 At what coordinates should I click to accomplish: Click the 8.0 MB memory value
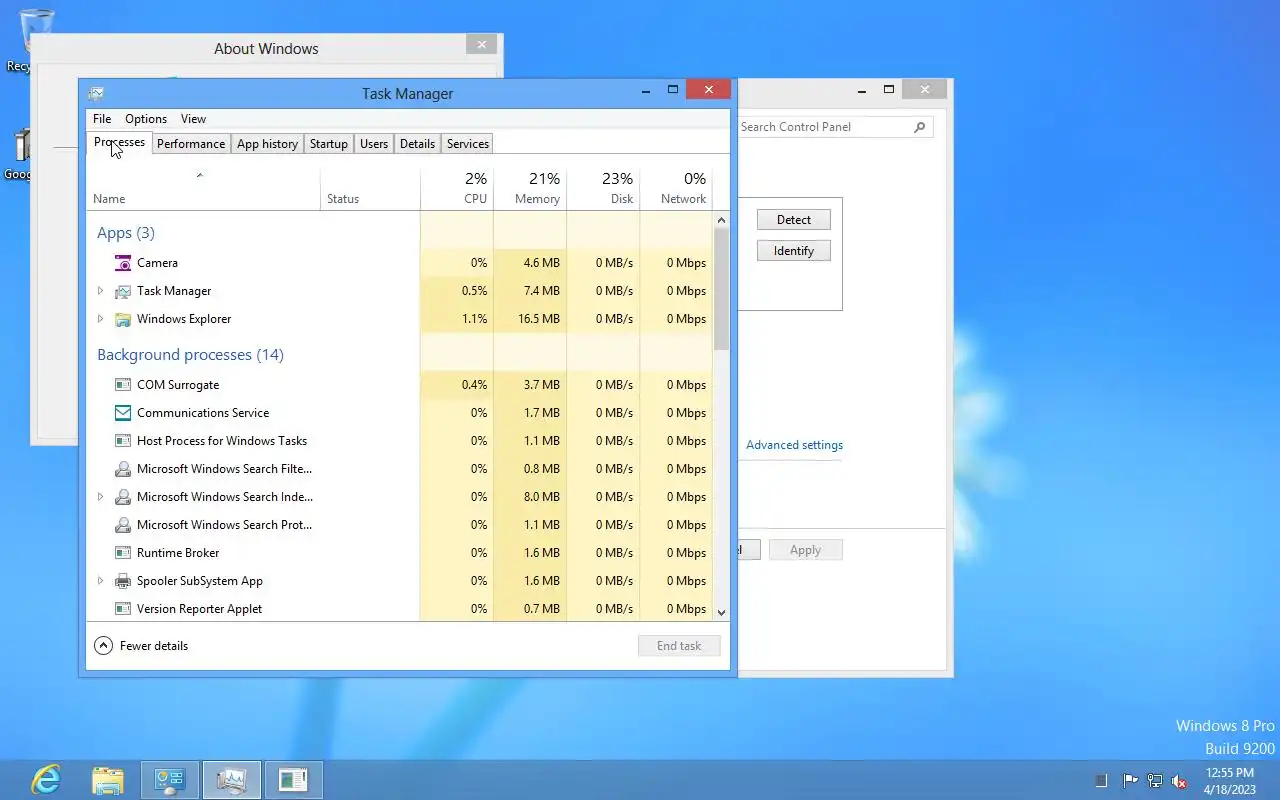click(x=542, y=497)
